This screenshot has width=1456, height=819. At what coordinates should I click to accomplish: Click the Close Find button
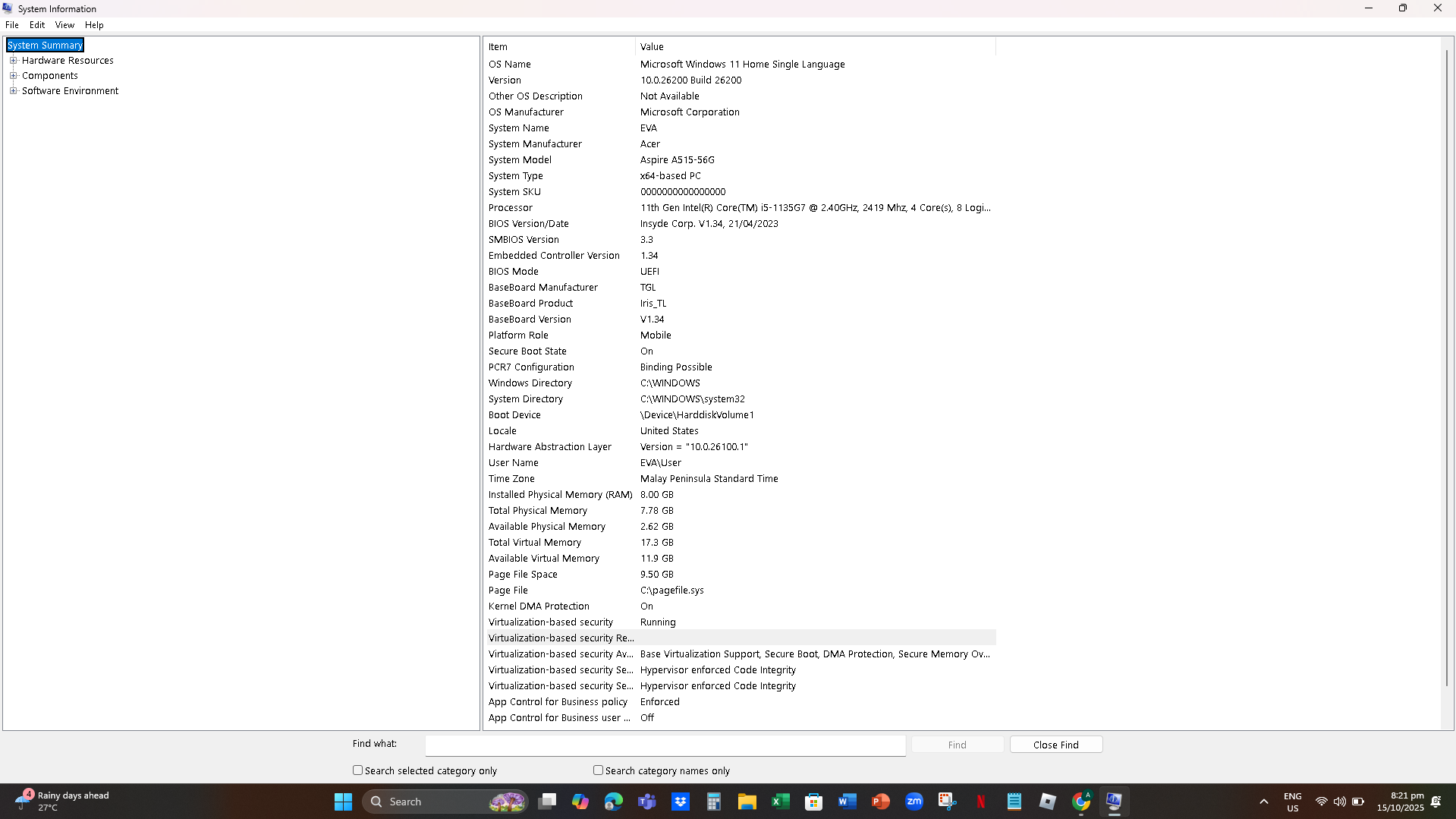[x=1056, y=745]
